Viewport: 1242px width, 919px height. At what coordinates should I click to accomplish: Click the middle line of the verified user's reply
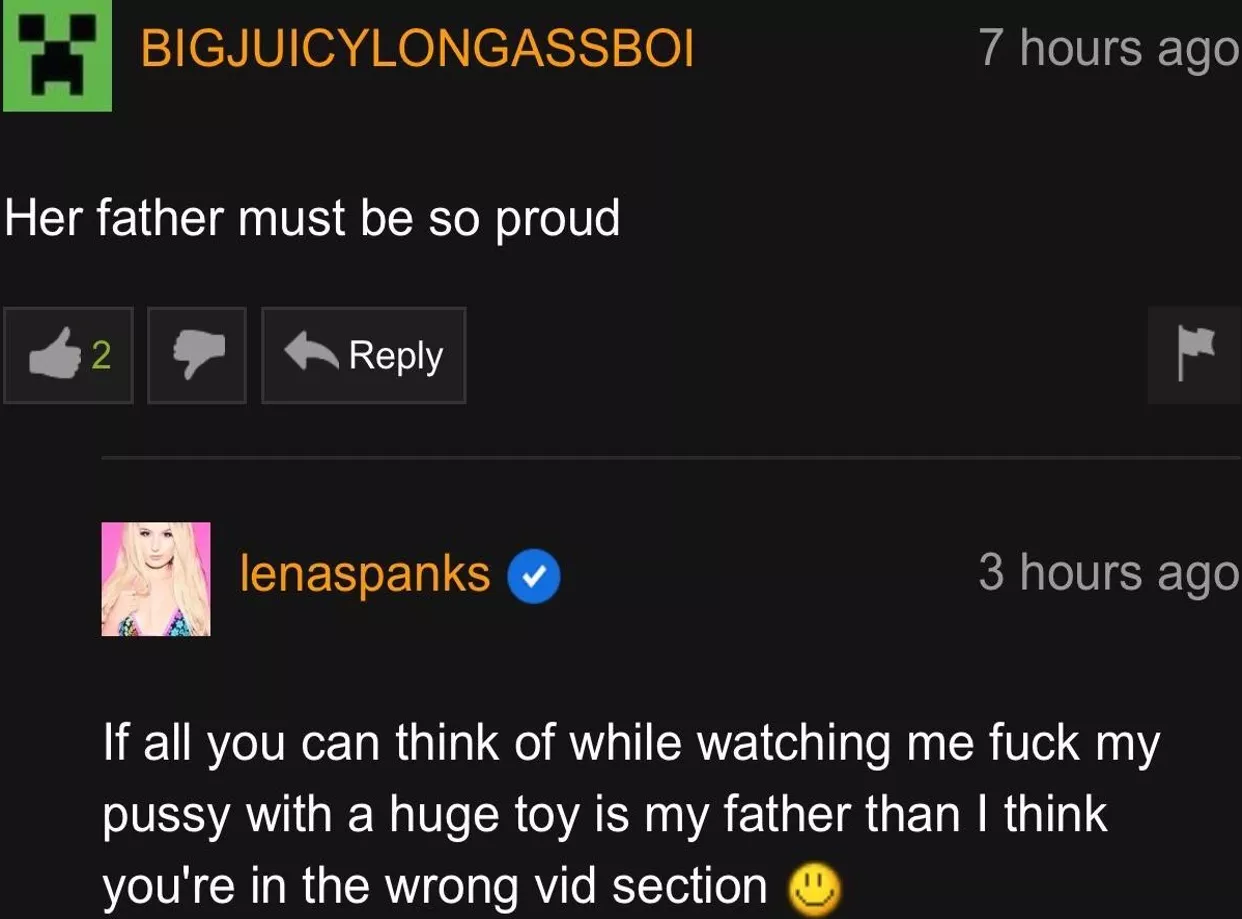pos(605,816)
